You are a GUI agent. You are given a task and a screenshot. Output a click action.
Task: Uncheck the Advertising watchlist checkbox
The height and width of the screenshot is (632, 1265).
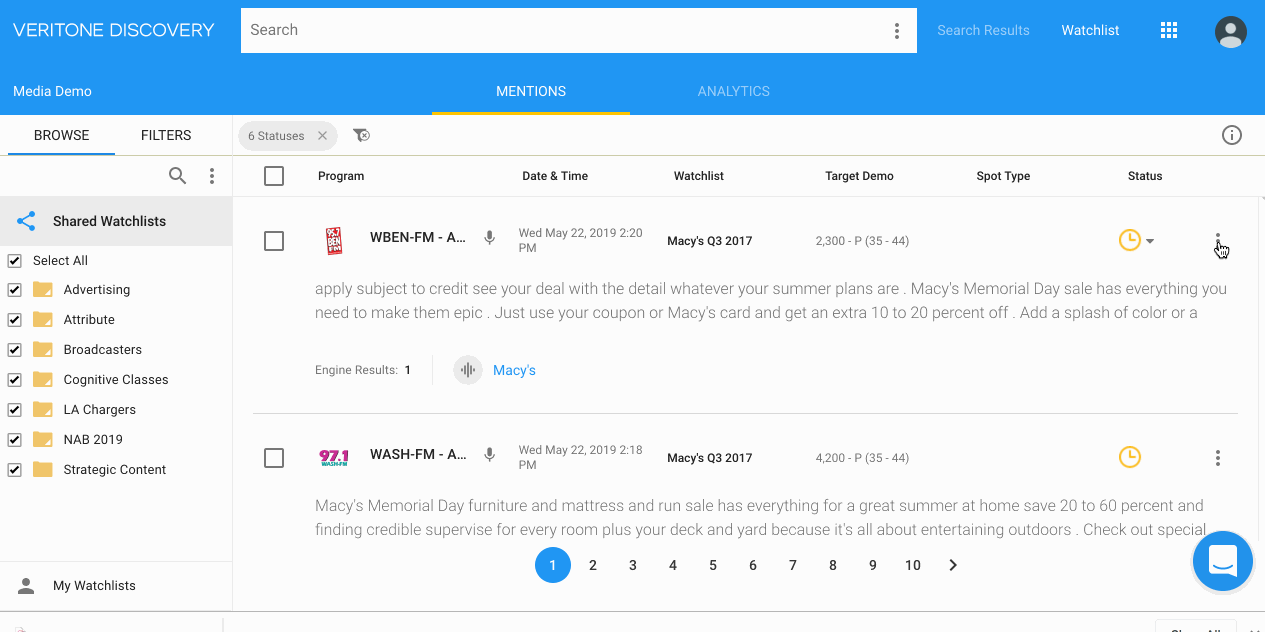point(15,290)
